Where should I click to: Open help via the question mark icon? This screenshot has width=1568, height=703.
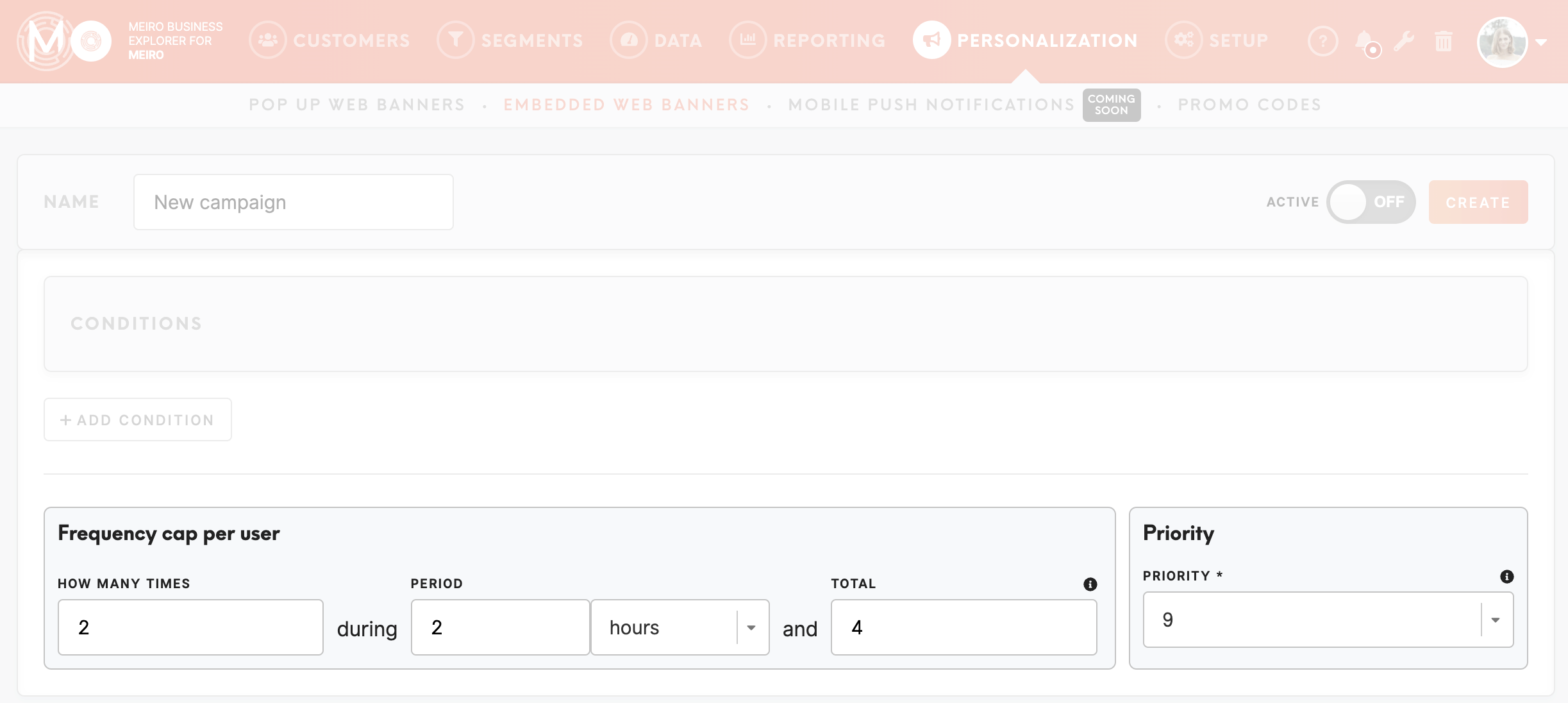coord(1323,42)
